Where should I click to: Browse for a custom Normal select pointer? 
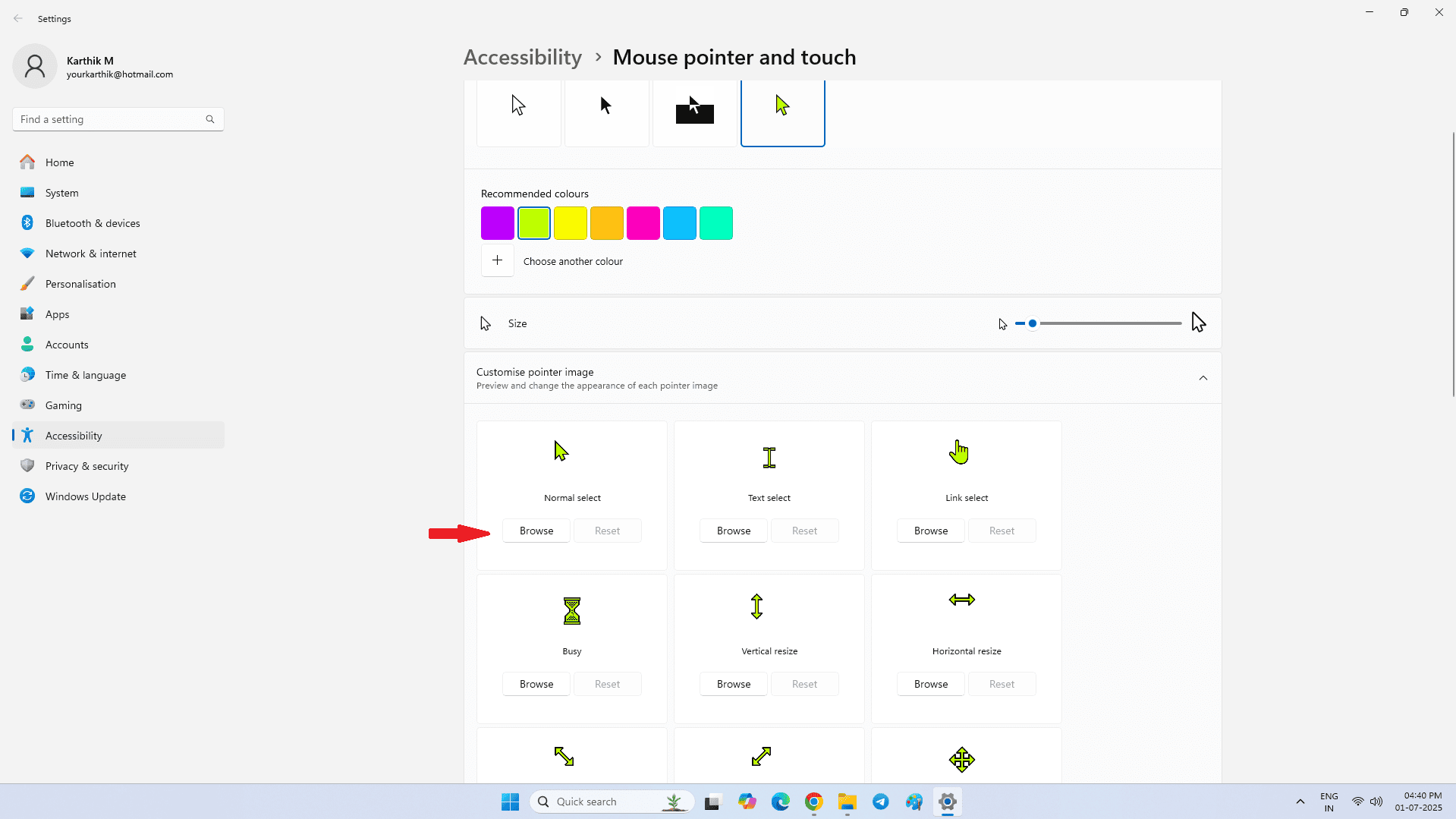tap(536, 530)
